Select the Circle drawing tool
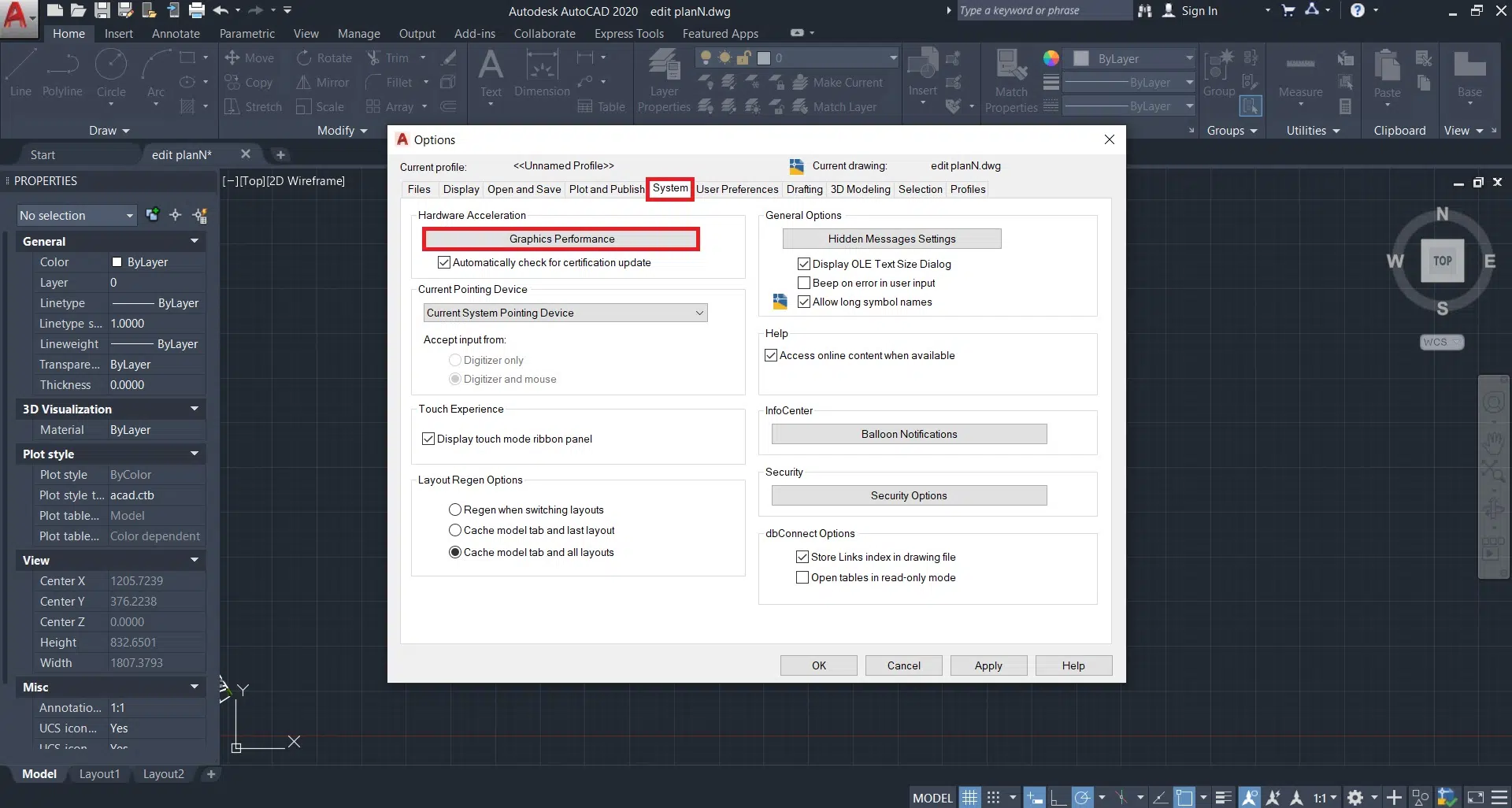Viewport: 1512px width, 808px height. [111, 72]
